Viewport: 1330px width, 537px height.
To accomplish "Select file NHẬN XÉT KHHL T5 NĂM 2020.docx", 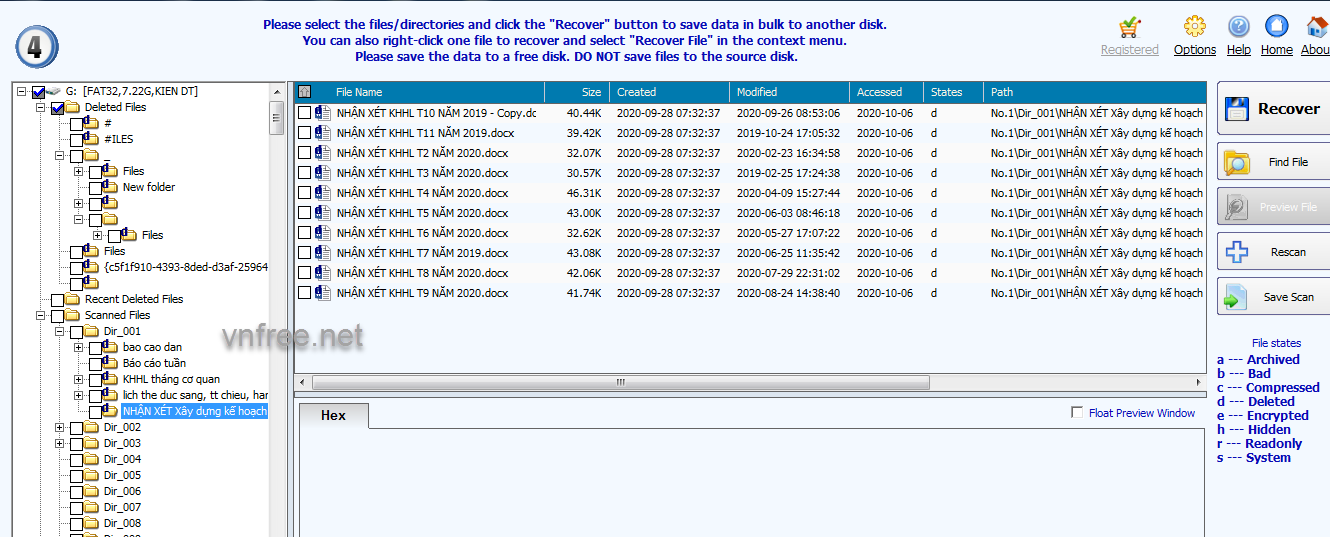I will tap(422, 213).
